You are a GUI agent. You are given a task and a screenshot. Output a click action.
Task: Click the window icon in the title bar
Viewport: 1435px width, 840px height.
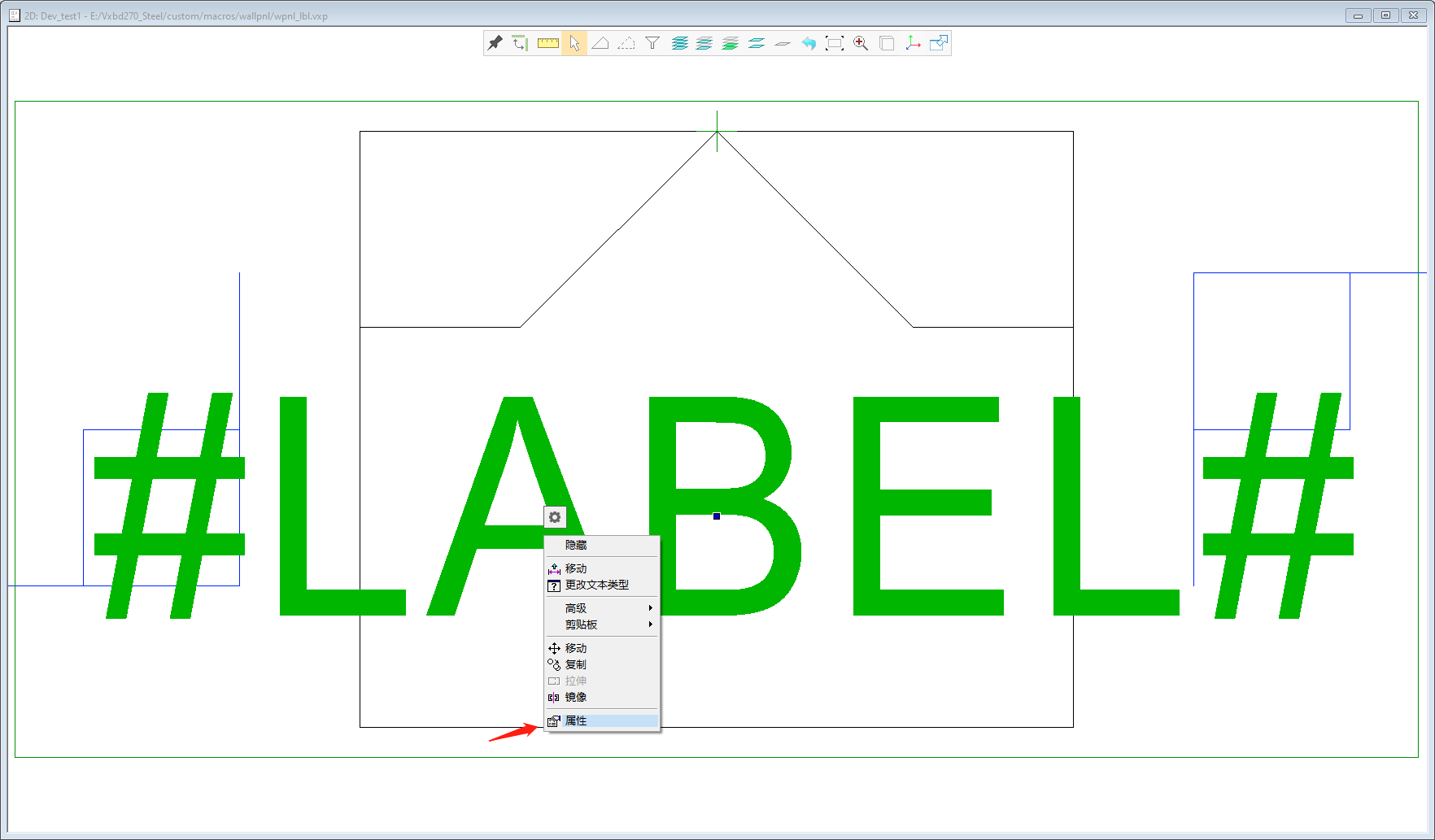tap(15, 15)
